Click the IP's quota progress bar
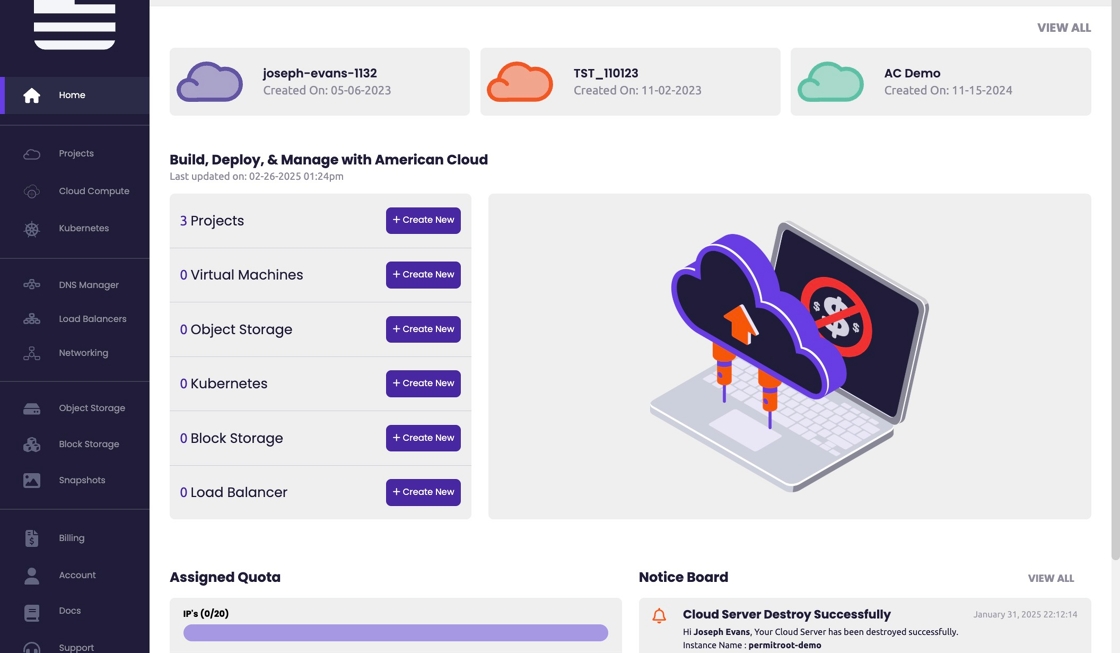The width and height of the screenshot is (1120, 653). [x=395, y=633]
